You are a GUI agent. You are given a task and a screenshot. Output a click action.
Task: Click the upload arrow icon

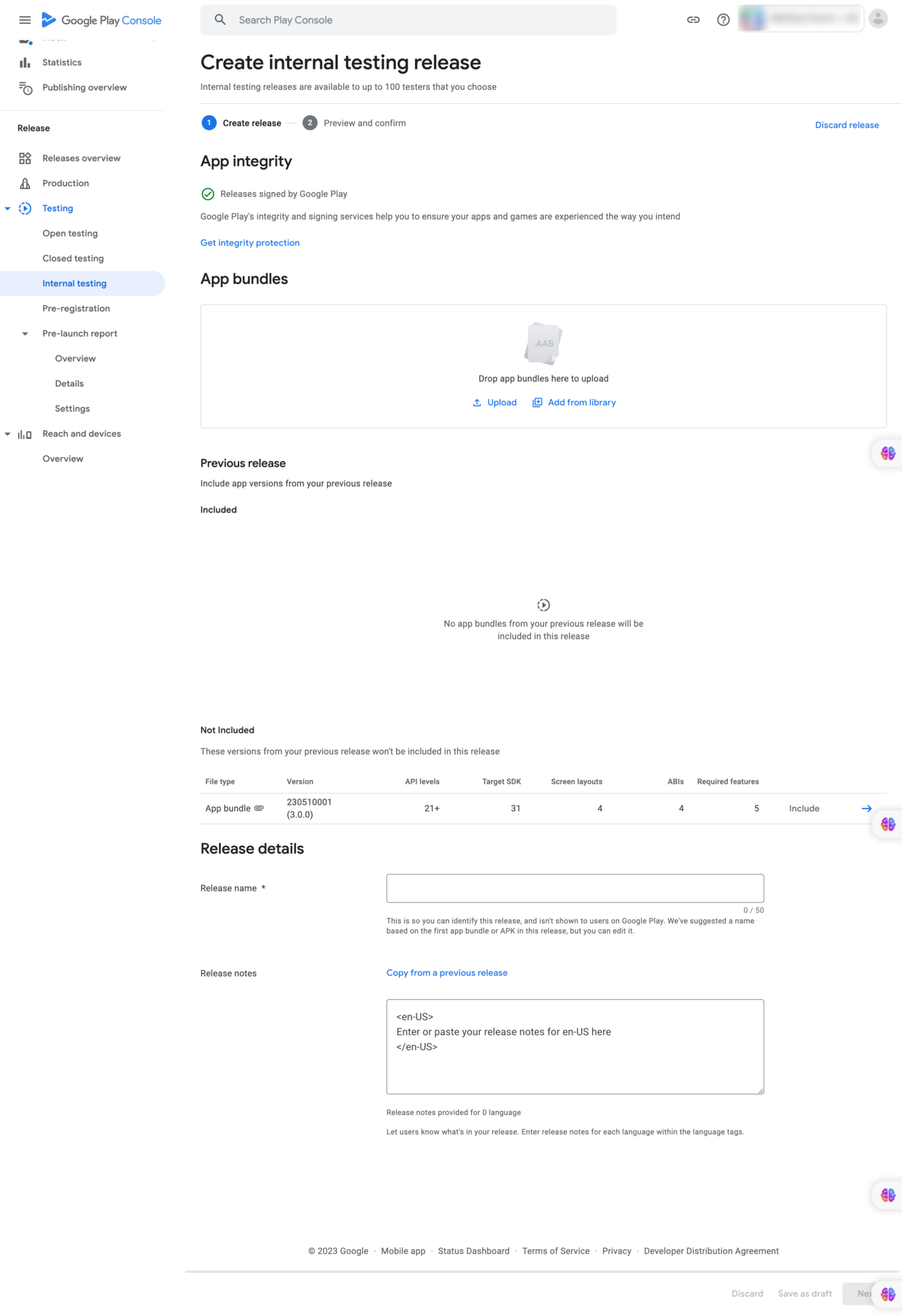coord(477,403)
